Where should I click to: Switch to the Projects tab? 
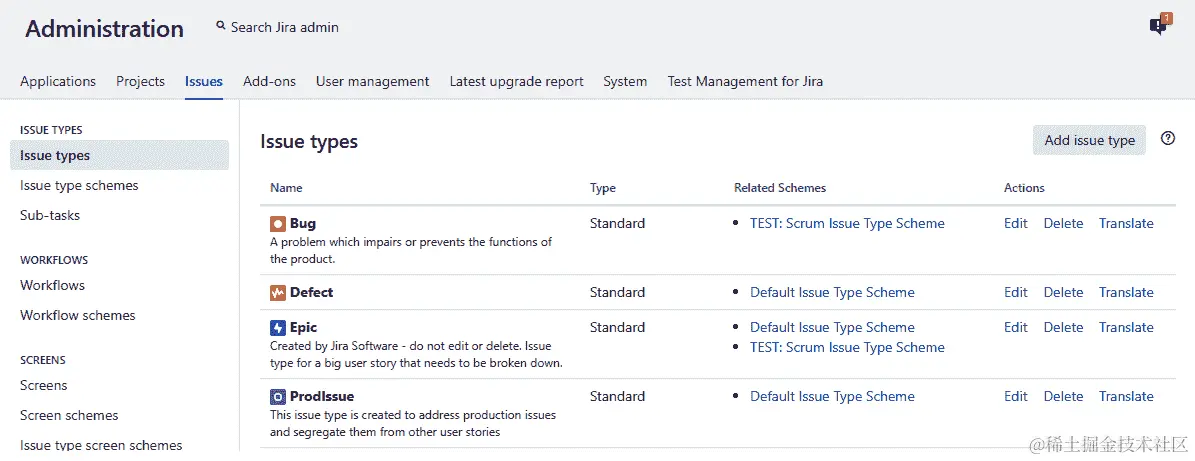tap(140, 82)
